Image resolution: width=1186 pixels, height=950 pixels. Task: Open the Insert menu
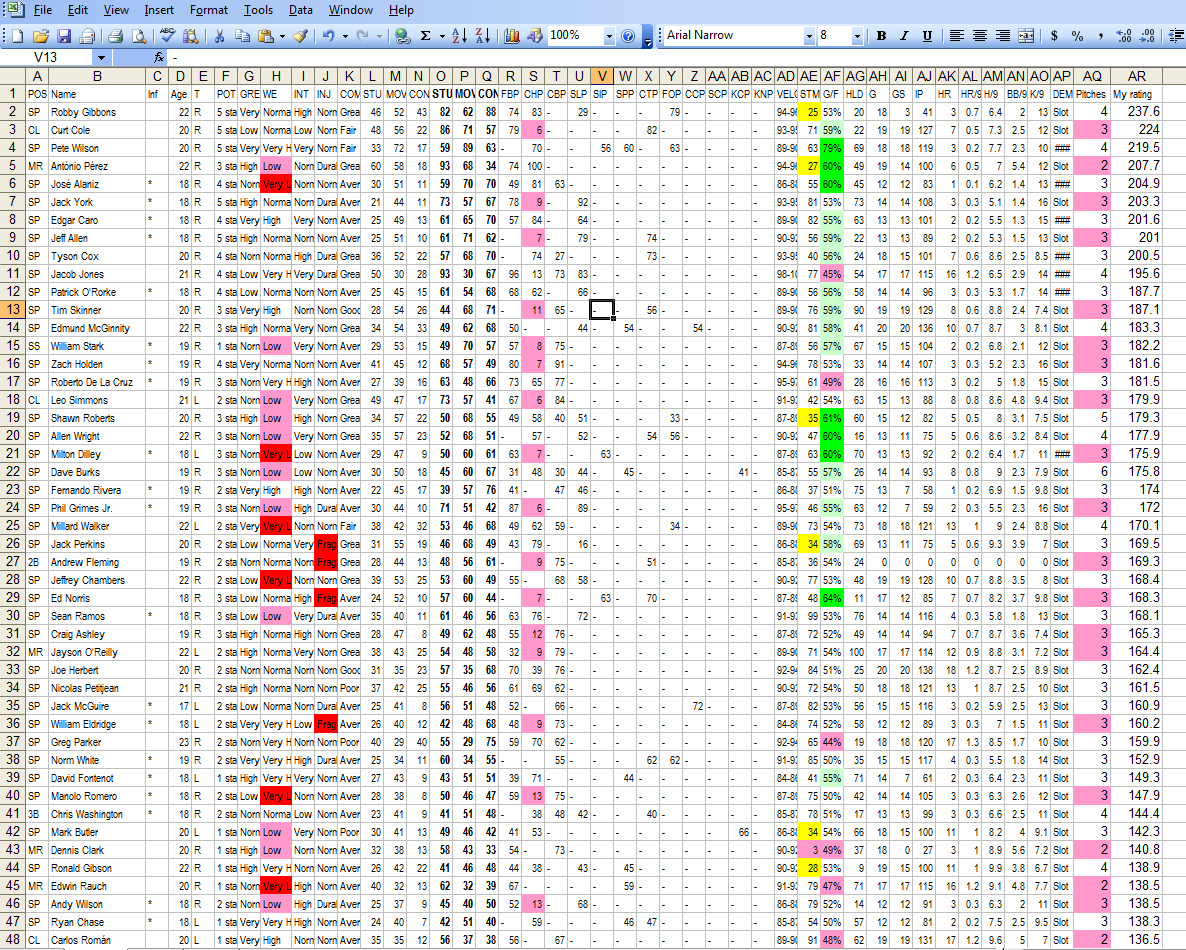[x=159, y=10]
